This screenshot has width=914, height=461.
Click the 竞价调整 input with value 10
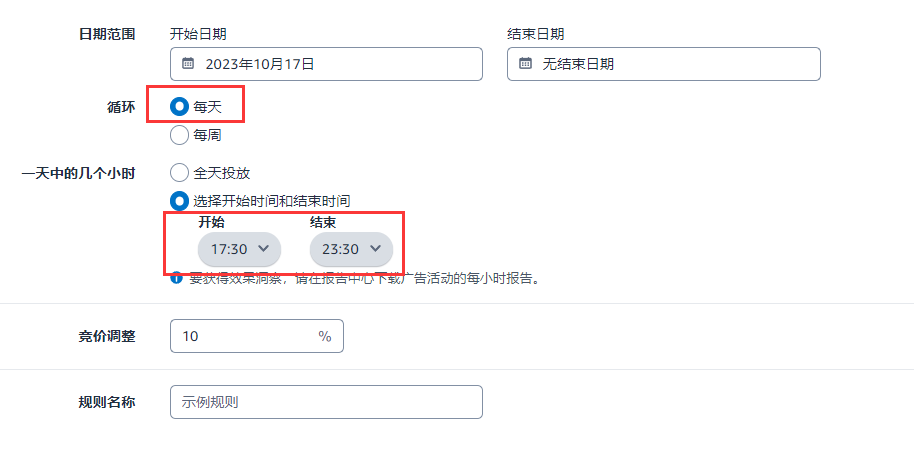[x=257, y=336]
